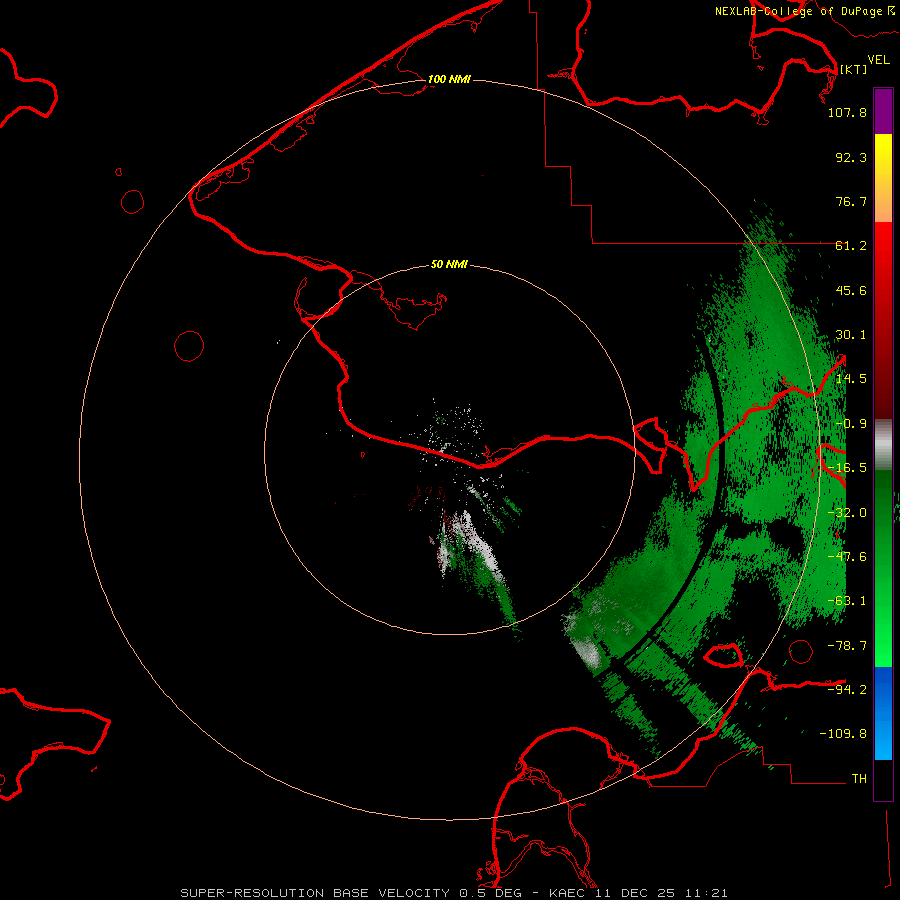
Task: Click the 76.7 velocity scale value
Action: click(851, 201)
